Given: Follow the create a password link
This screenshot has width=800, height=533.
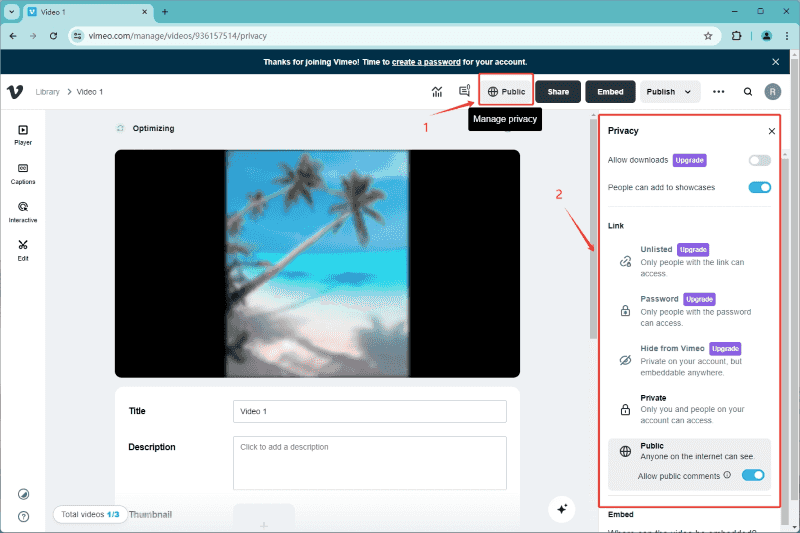Looking at the screenshot, I should click(426, 62).
